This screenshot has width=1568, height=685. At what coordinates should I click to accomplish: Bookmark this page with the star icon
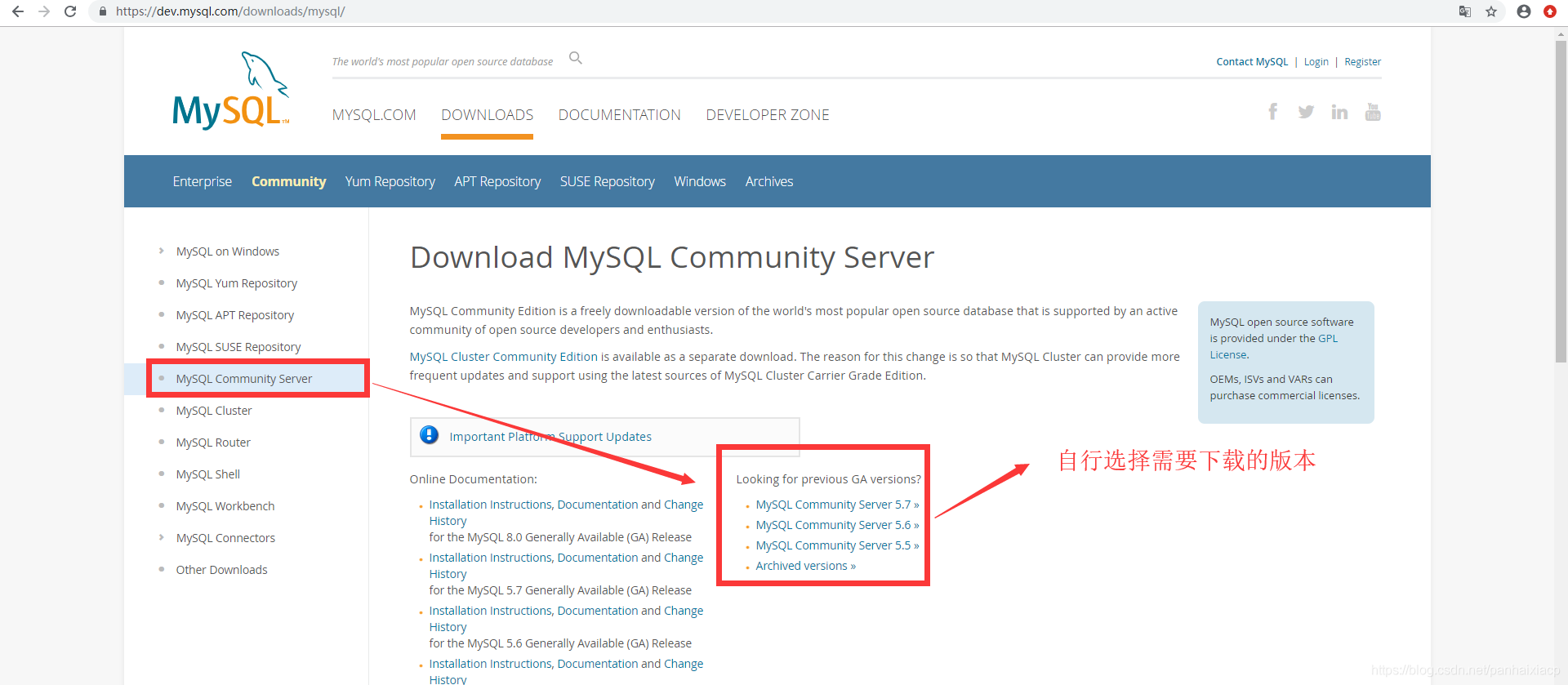click(1491, 11)
